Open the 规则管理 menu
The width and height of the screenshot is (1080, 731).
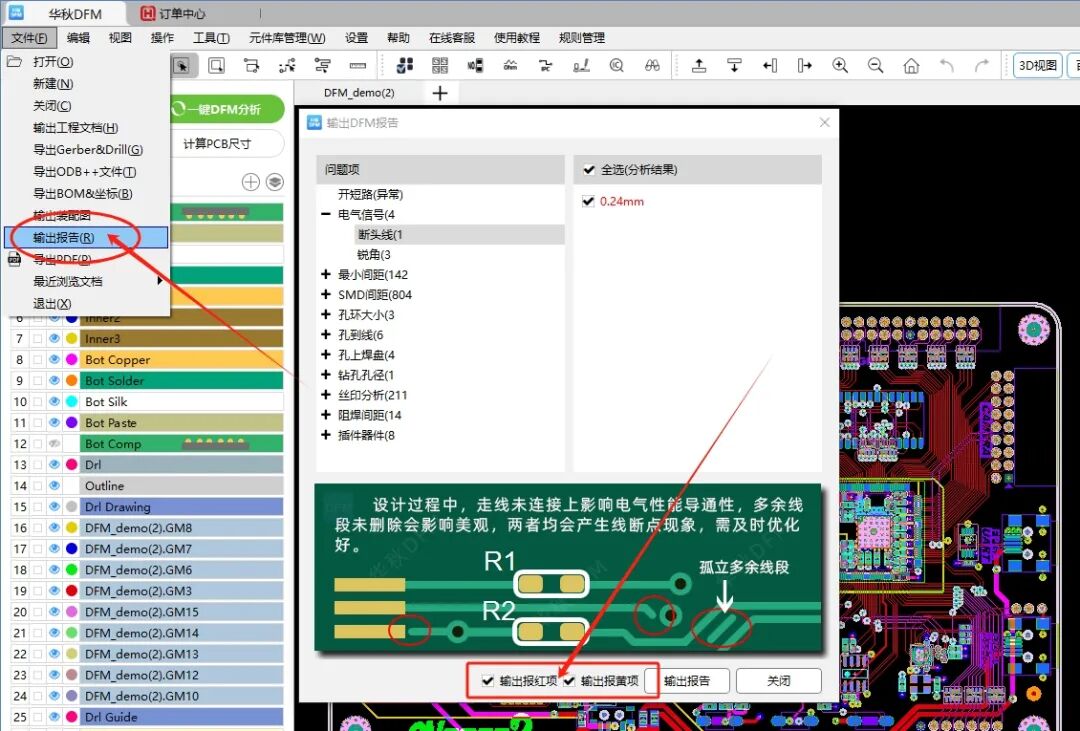pos(581,38)
